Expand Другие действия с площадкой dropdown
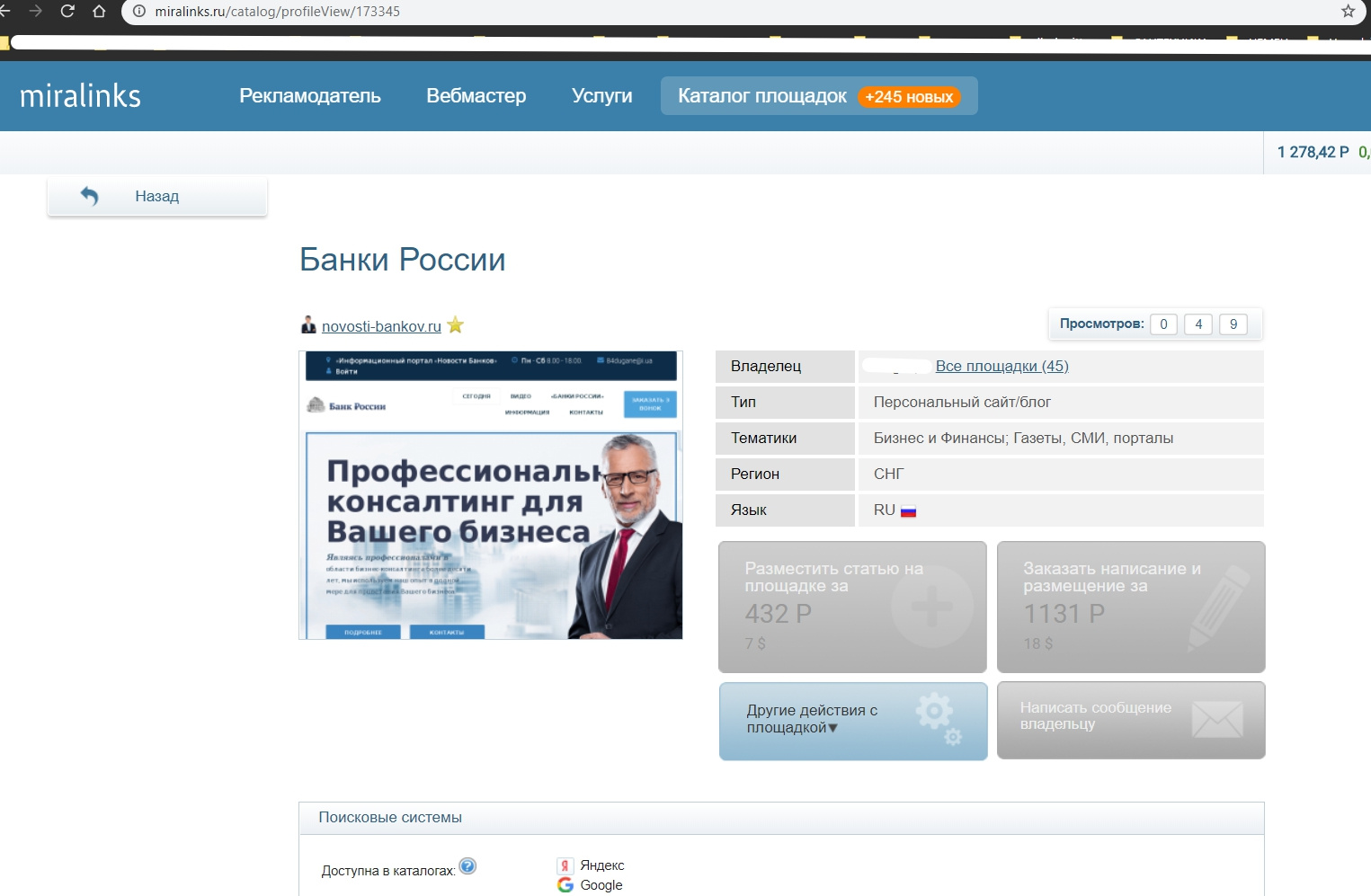The width and height of the screenshot is (1371, 896). coord(853,721)
